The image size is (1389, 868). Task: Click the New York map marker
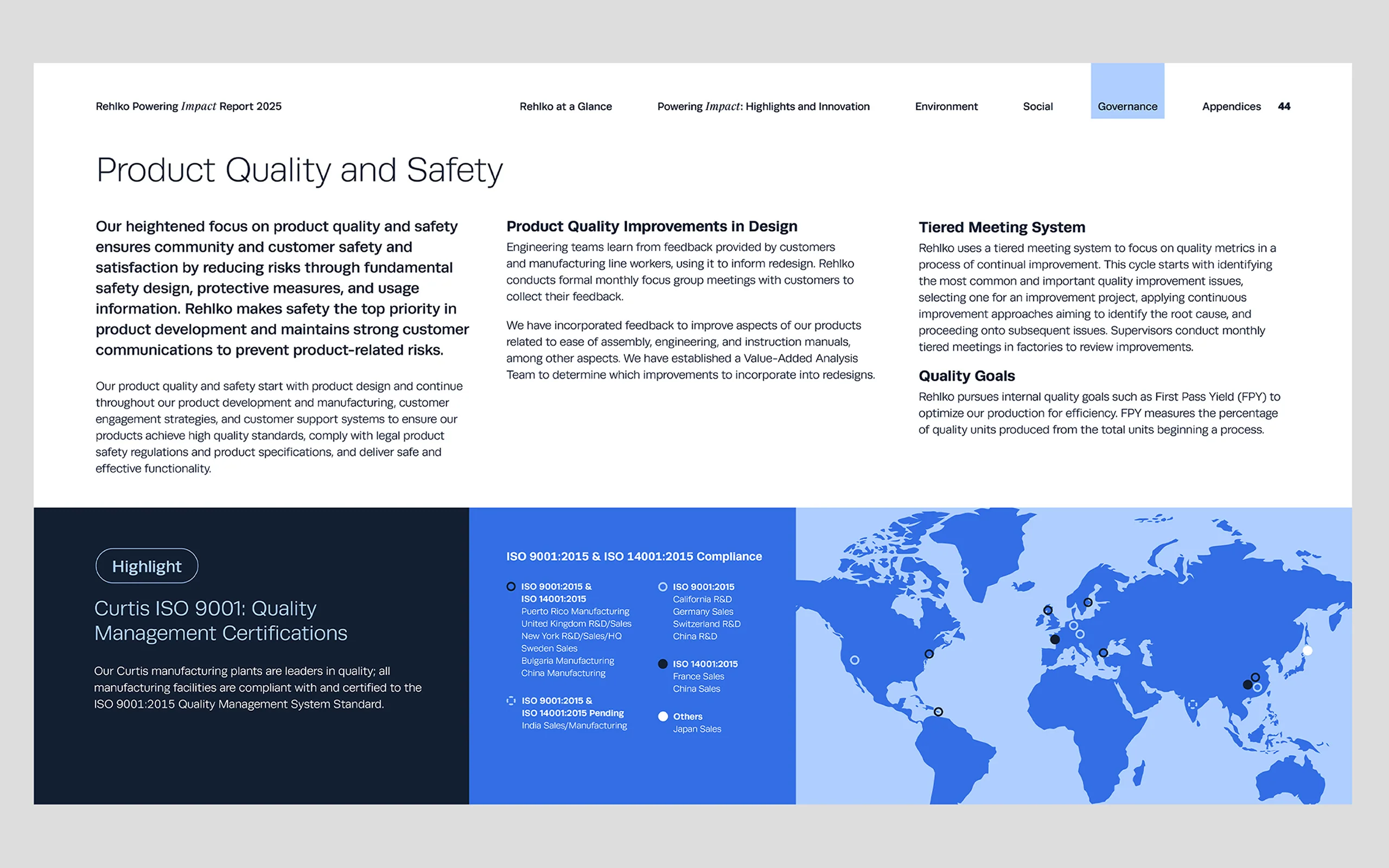(x=929, y=654)
